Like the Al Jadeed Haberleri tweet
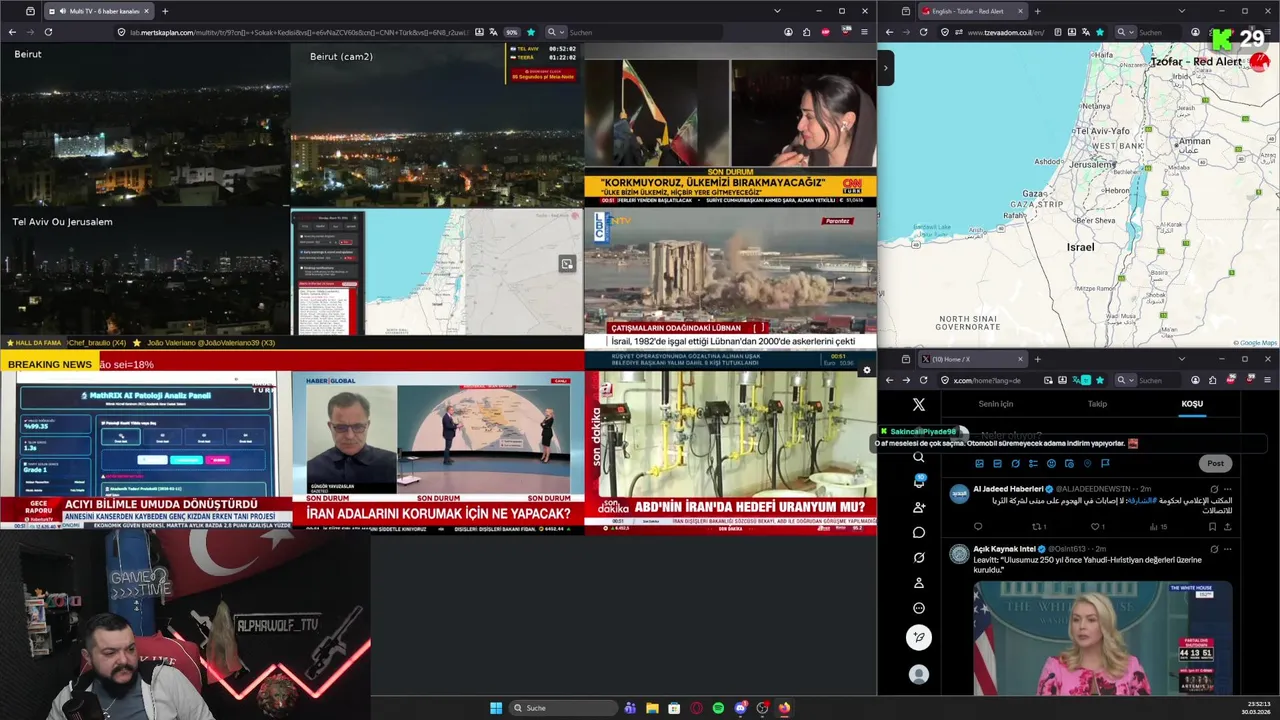Viewport: 1280px width, 720px height. point(1096,526)
